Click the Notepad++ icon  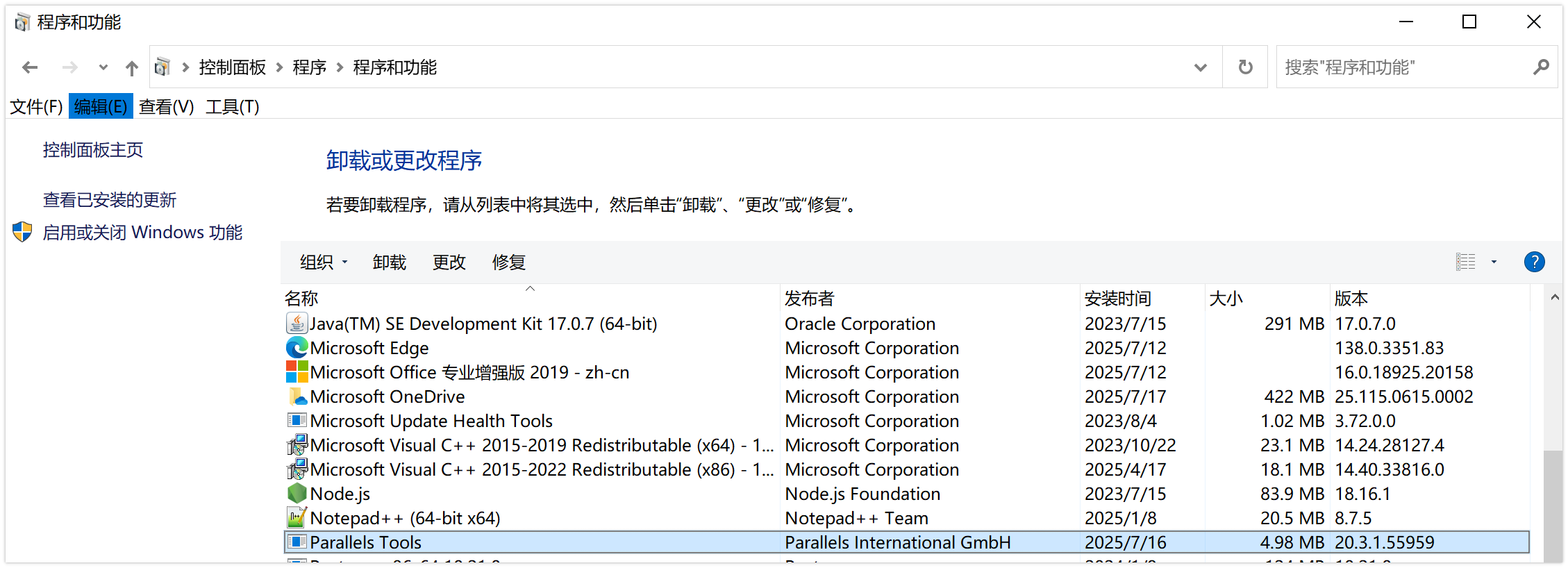click(297, 517)
